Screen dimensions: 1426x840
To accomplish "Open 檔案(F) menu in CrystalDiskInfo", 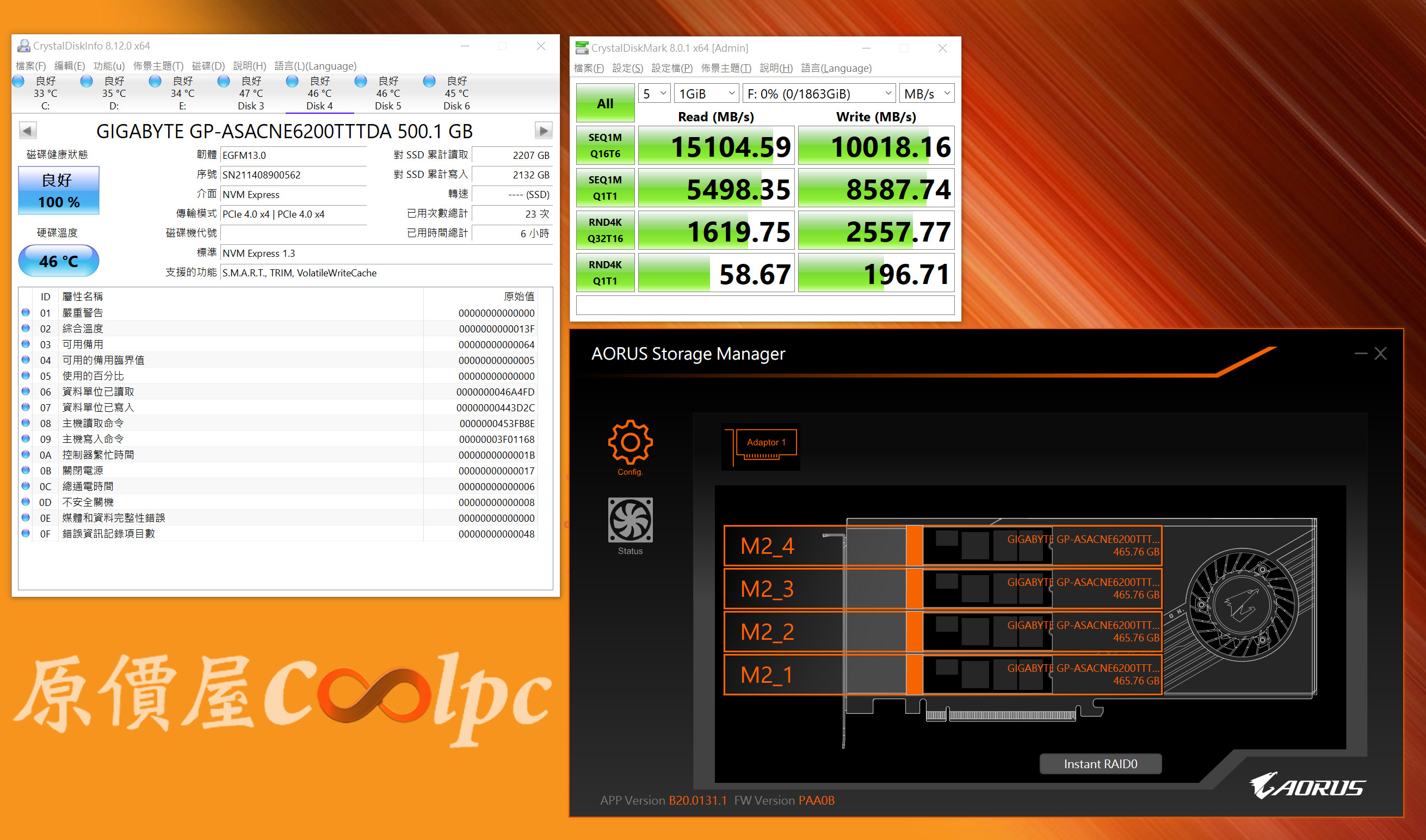I will (x=30, y=66).
